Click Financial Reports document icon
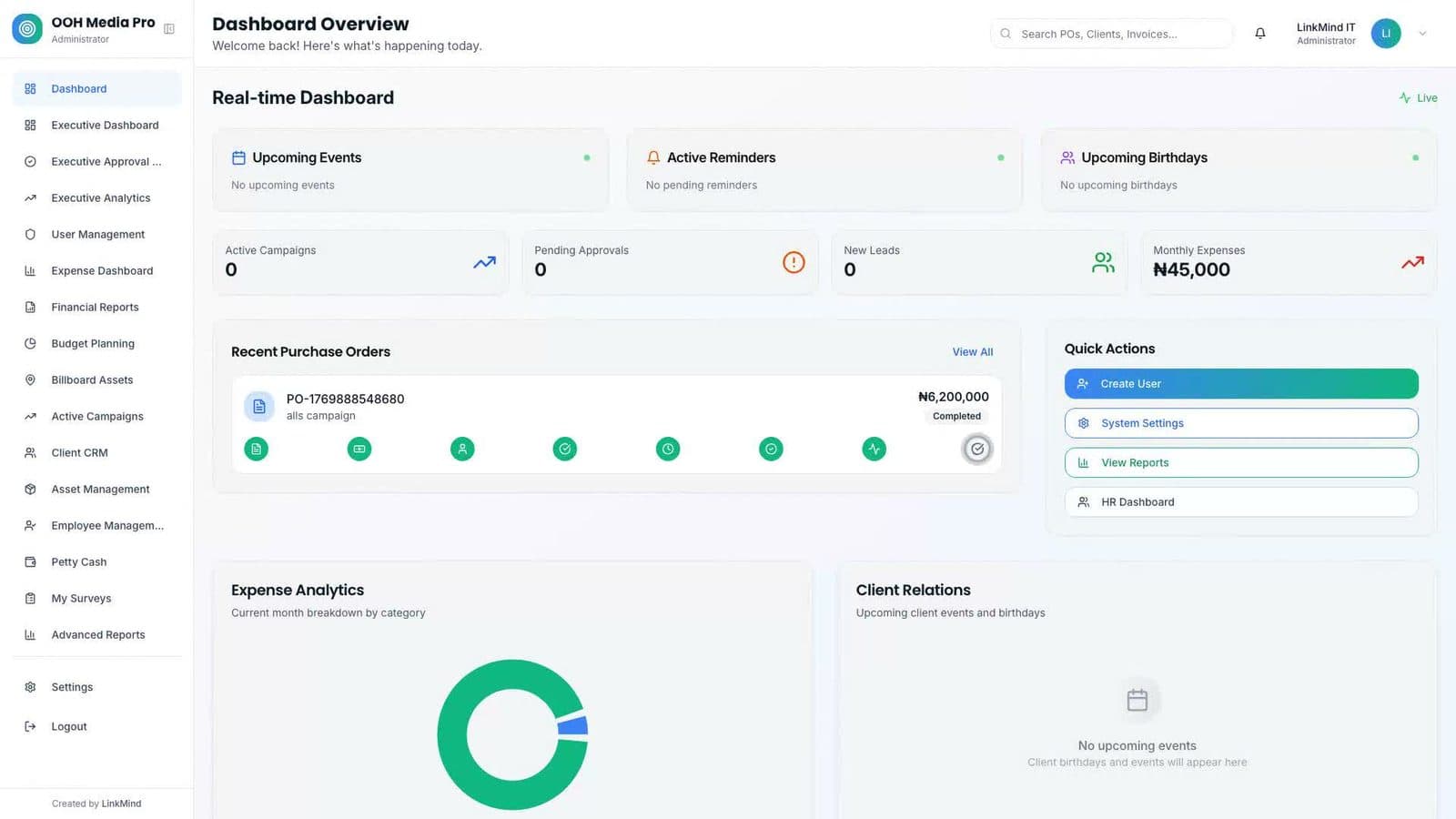1456x819 pixels. pyautogui.click(x=30, y=307)
